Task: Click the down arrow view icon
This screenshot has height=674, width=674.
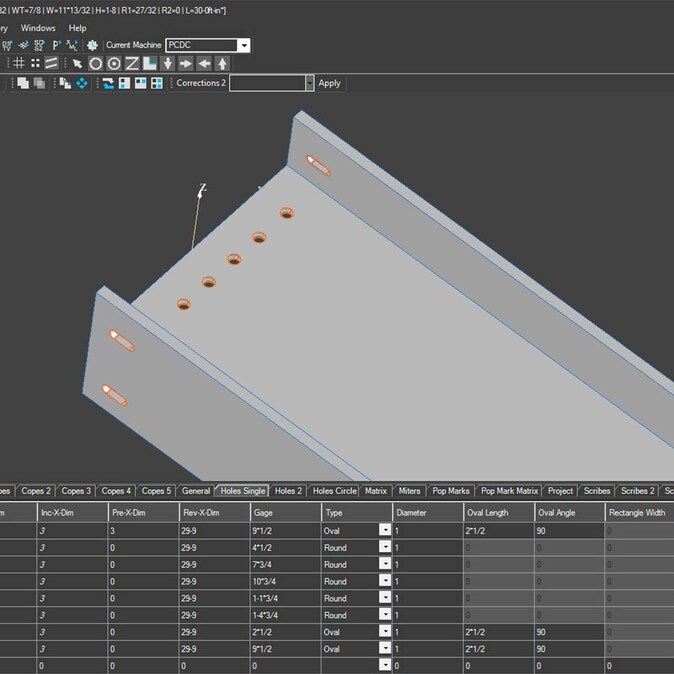Action: pos(168,64)
